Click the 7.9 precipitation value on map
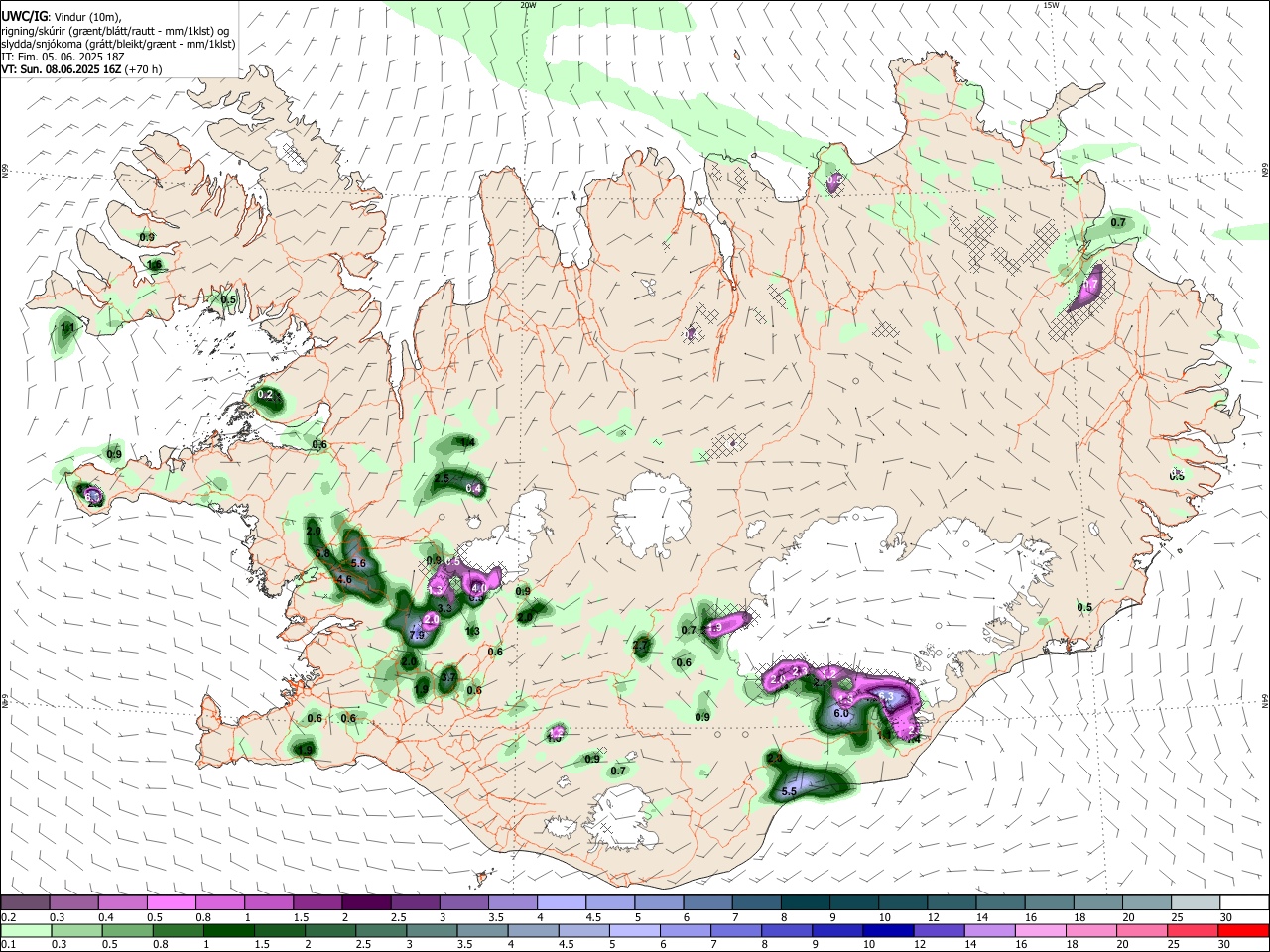This screenshot has height=952, width=1270. coord(417,635)
